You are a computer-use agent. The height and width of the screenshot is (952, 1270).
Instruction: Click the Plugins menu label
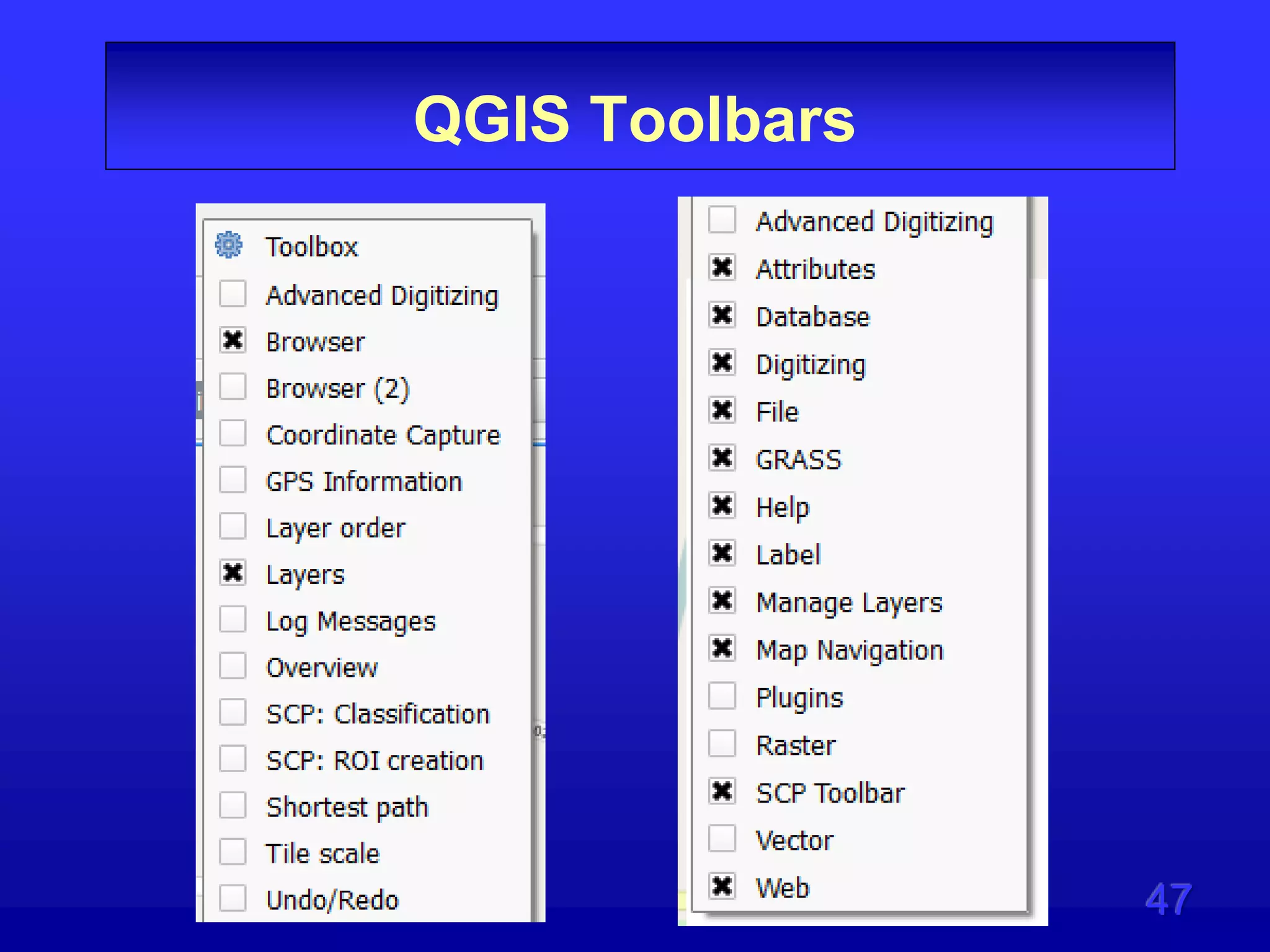[799, 699]
